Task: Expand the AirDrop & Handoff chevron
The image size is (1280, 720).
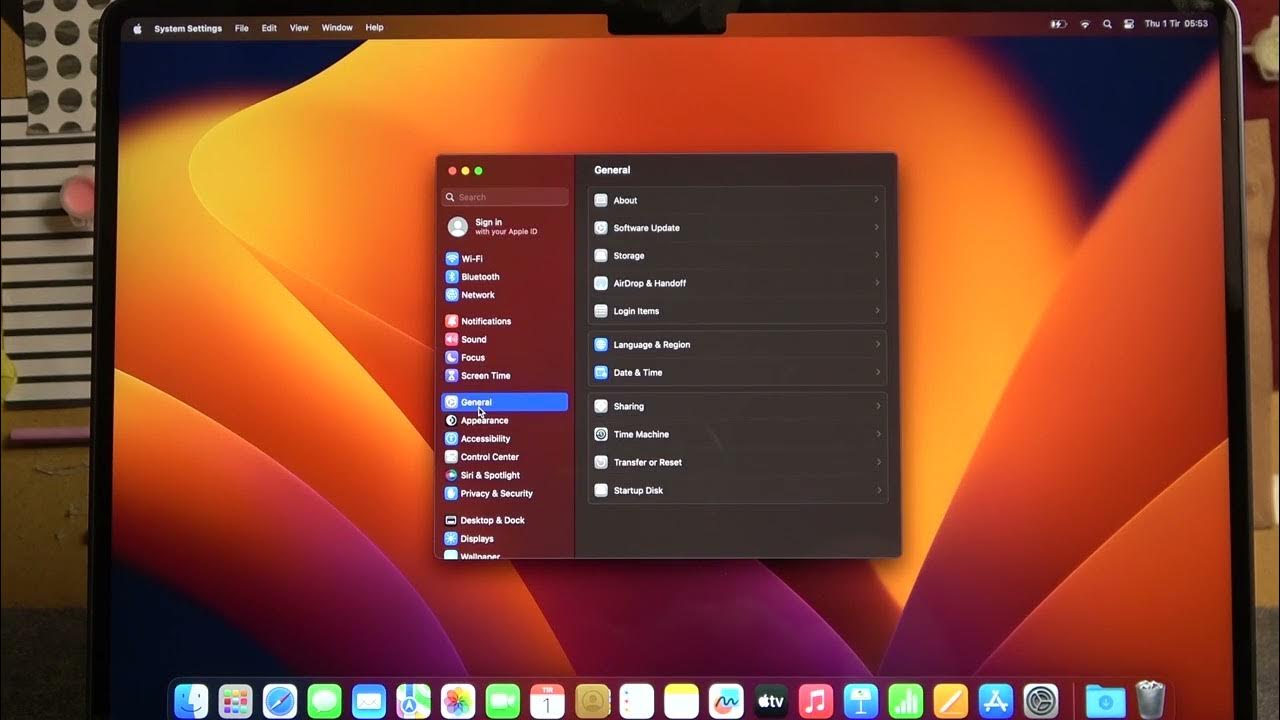Action: coord(877,283)
